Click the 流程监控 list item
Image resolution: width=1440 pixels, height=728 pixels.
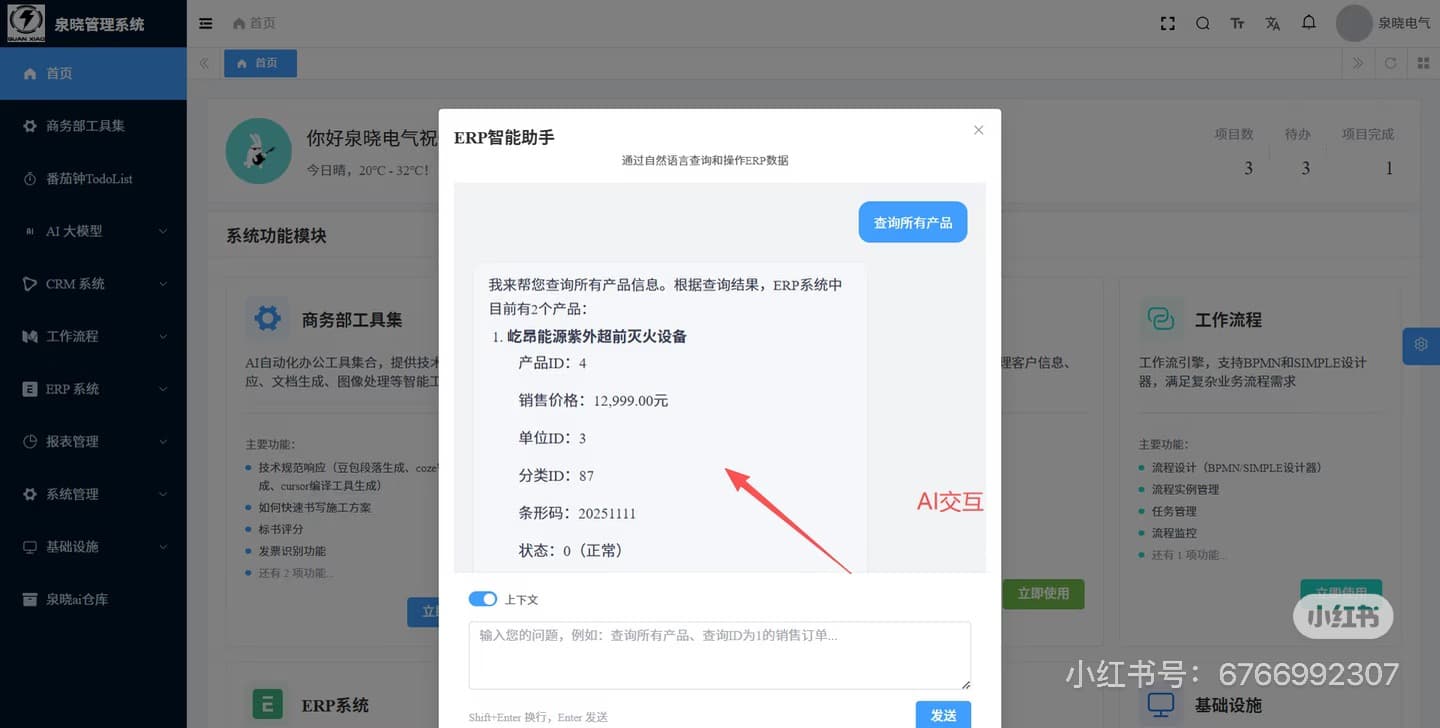pyautogui.click(x=1174, y=533)
